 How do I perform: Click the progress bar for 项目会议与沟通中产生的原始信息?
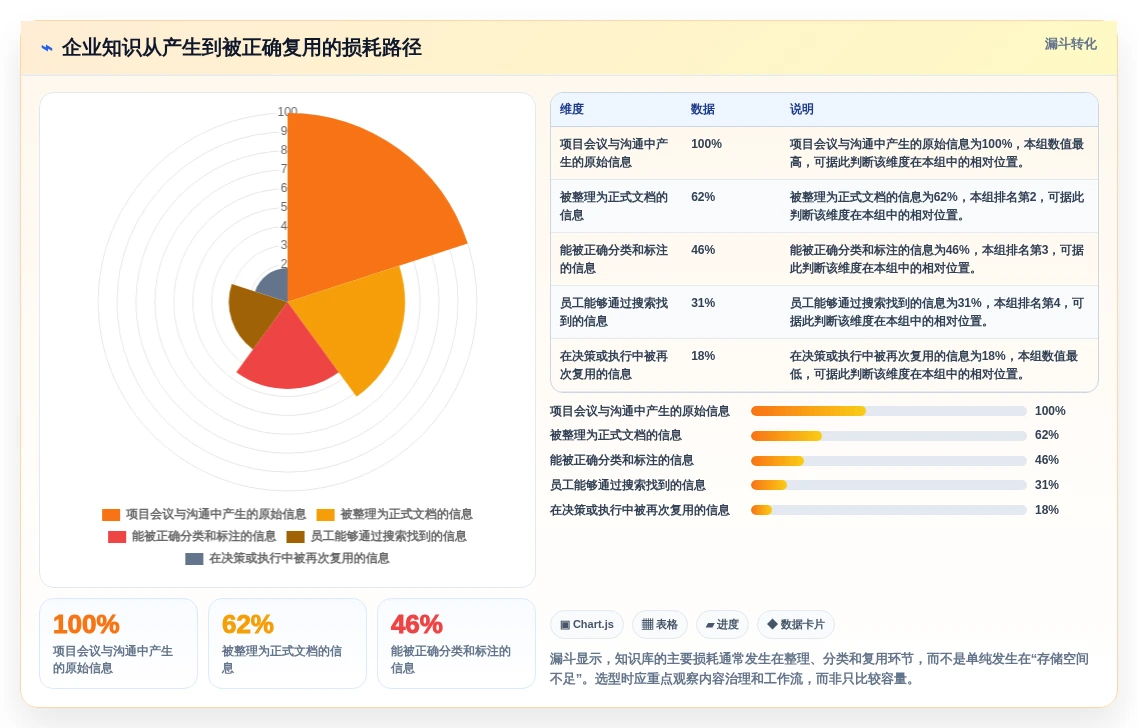[x=888, y=412]
